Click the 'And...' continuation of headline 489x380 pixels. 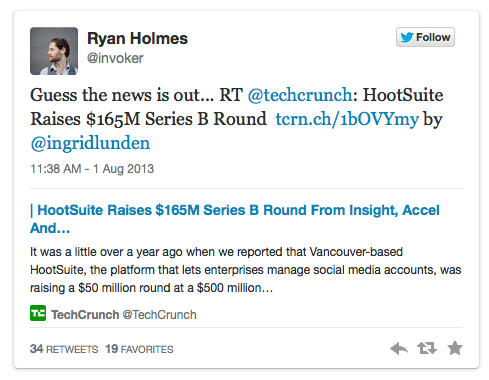pos(50,228)
